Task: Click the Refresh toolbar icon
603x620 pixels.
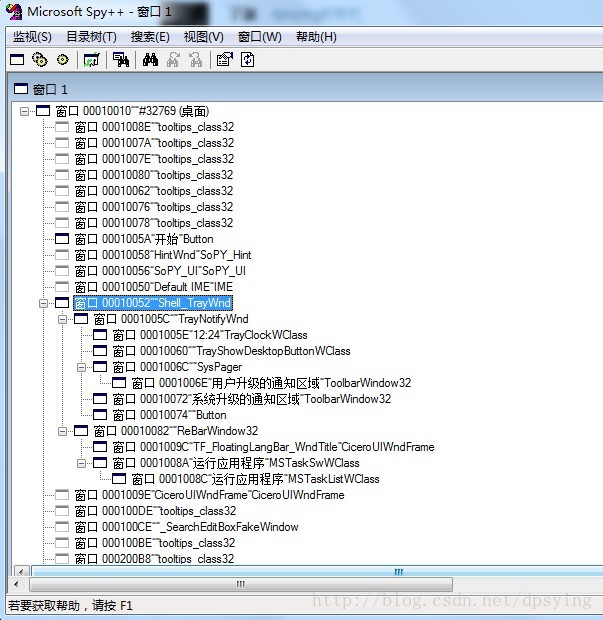Action: (248, 60)
